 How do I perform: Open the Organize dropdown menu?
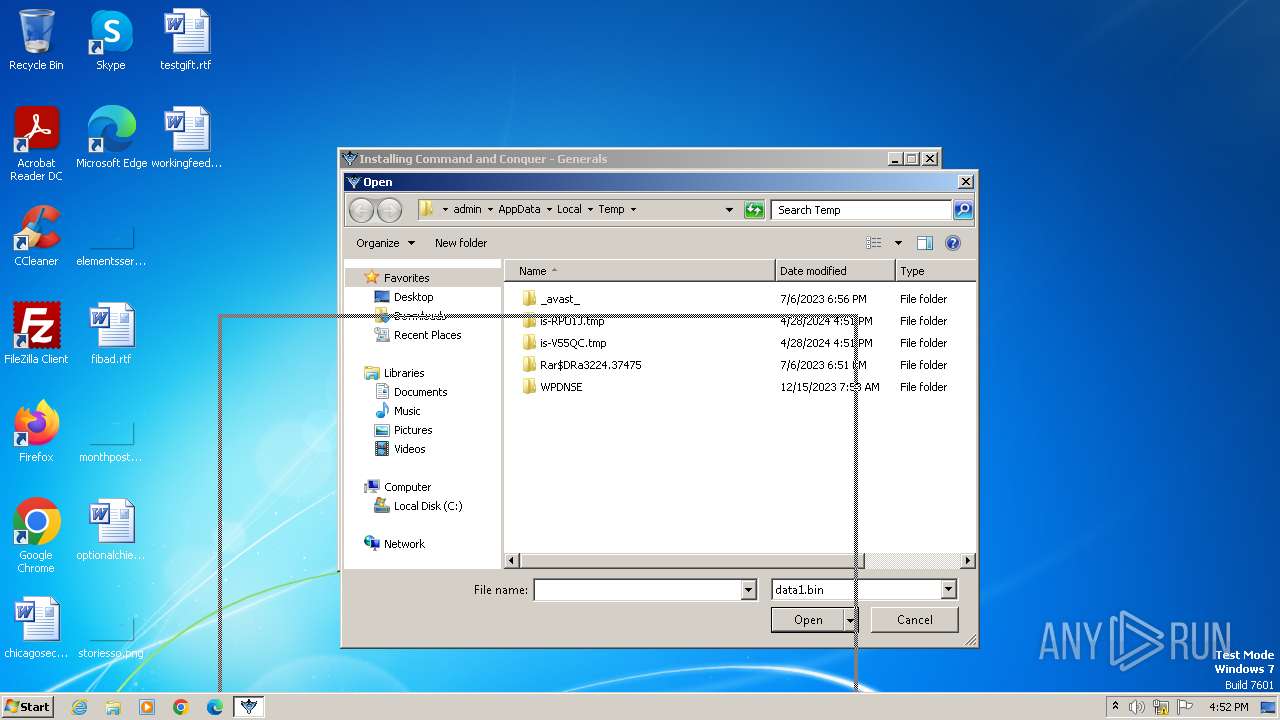point(385,243)
